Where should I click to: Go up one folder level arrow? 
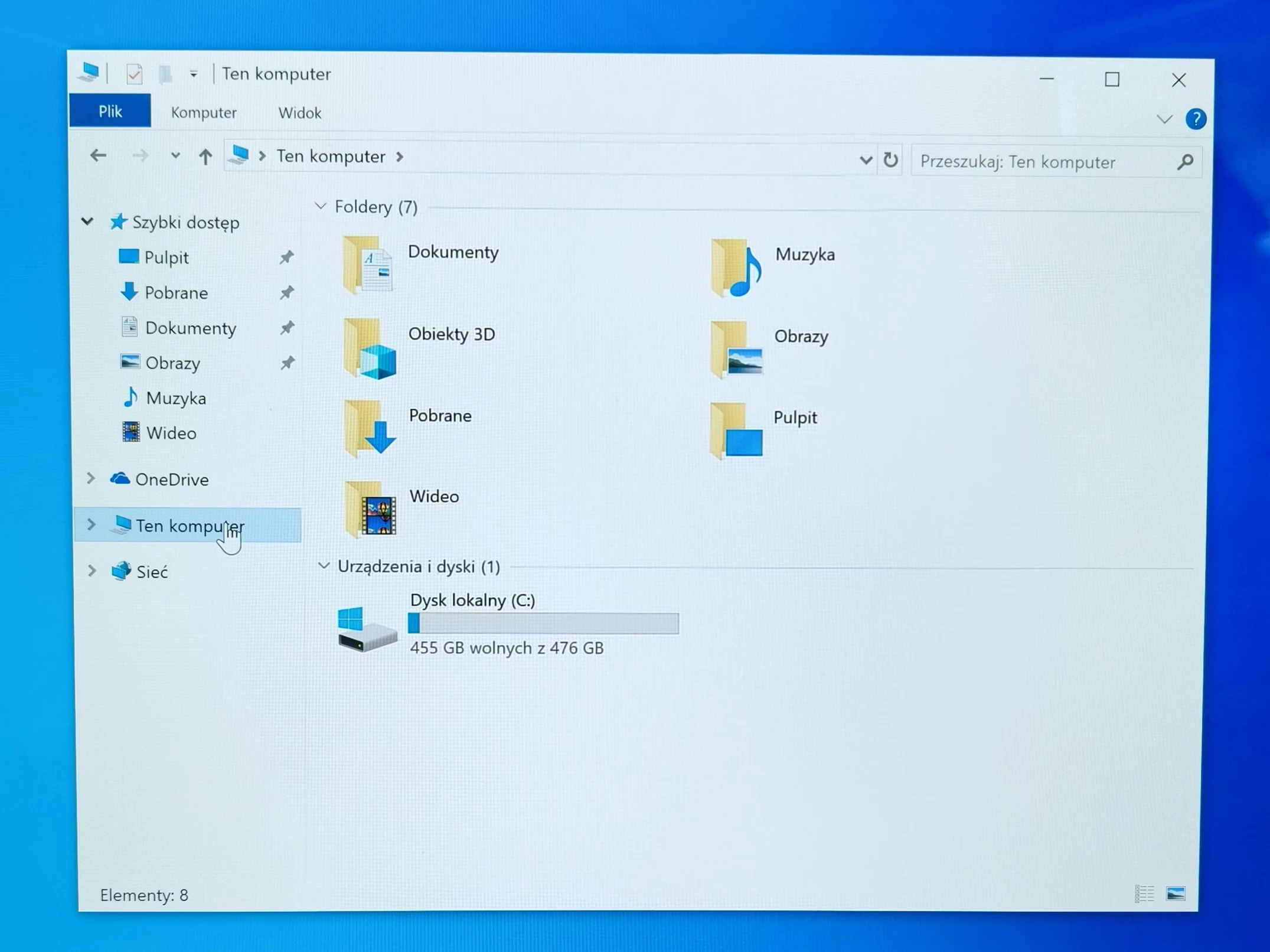point(205,157)
